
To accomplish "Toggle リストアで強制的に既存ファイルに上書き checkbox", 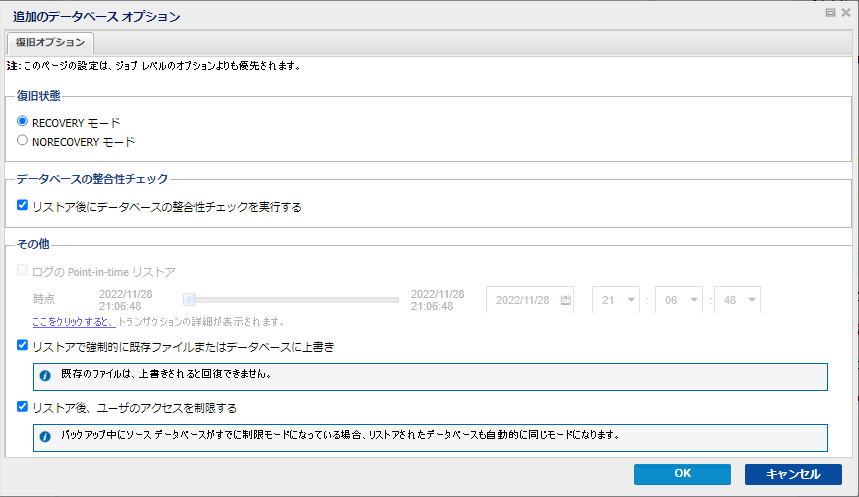I will point(22,345).
